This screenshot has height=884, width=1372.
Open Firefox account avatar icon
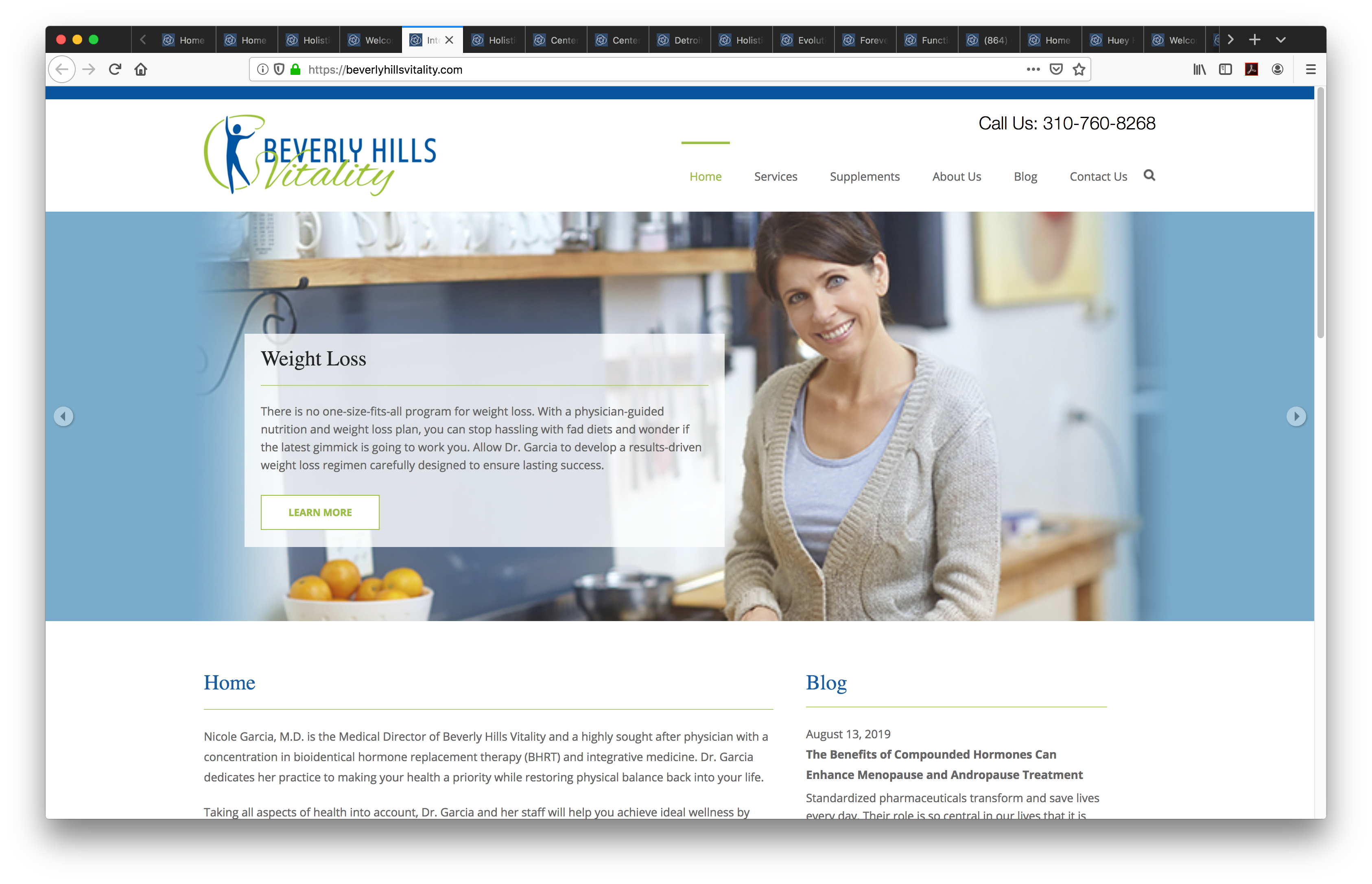1277,70
